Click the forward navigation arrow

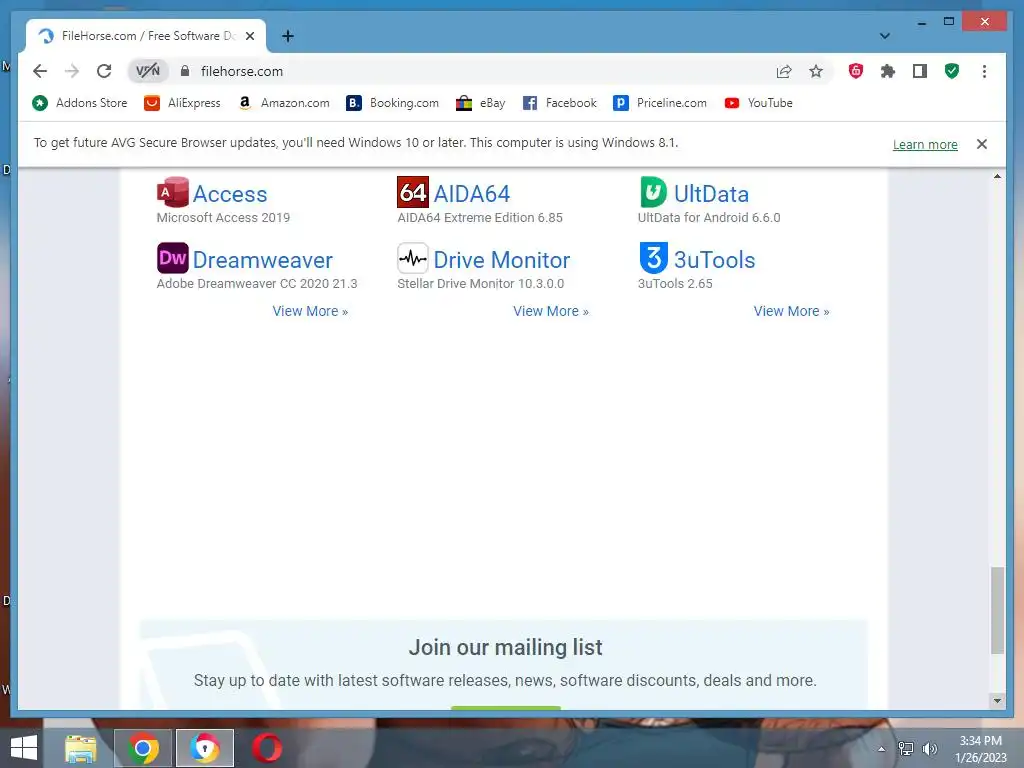coord(72,71)
